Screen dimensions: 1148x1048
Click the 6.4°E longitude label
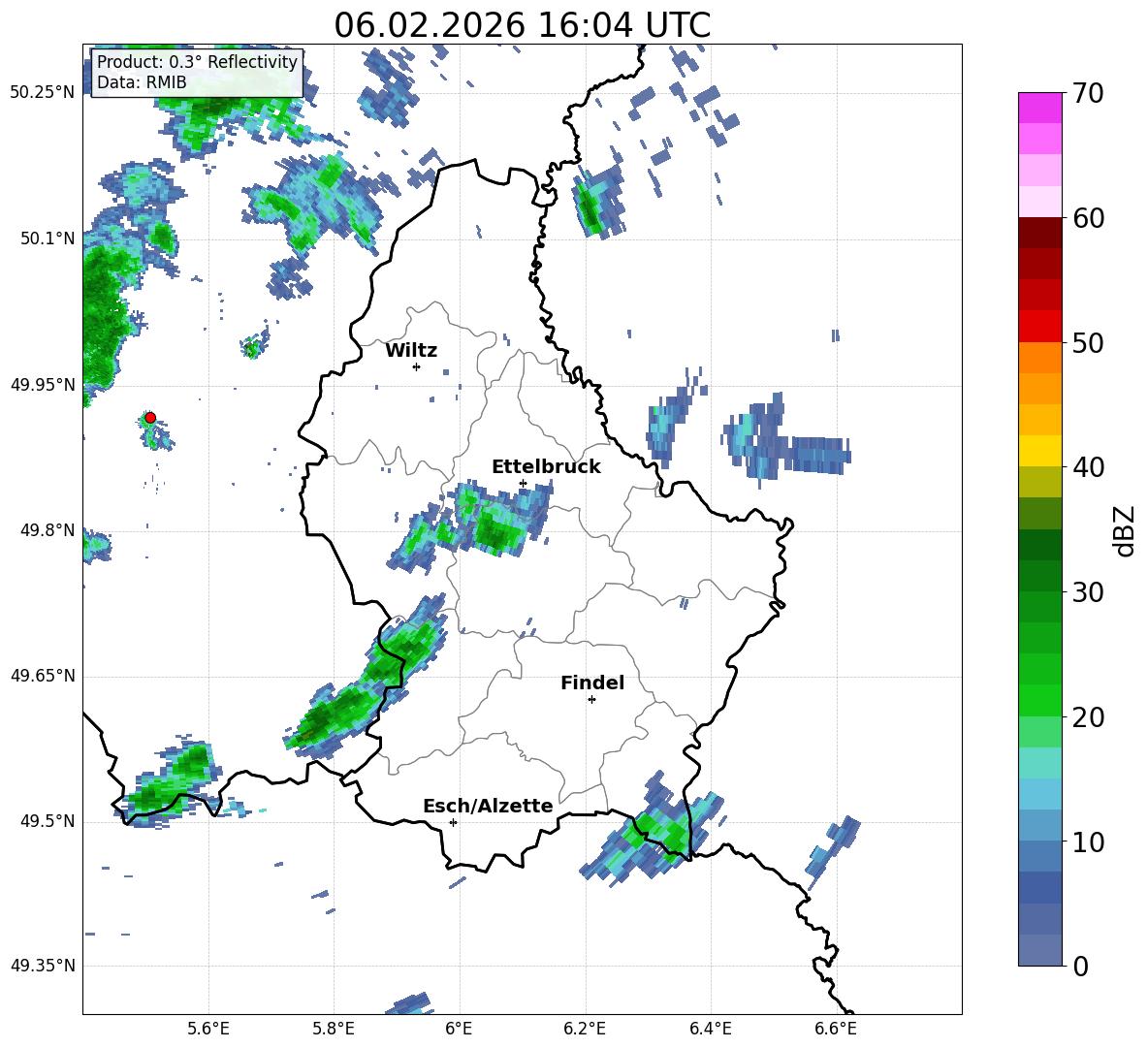710,1029
